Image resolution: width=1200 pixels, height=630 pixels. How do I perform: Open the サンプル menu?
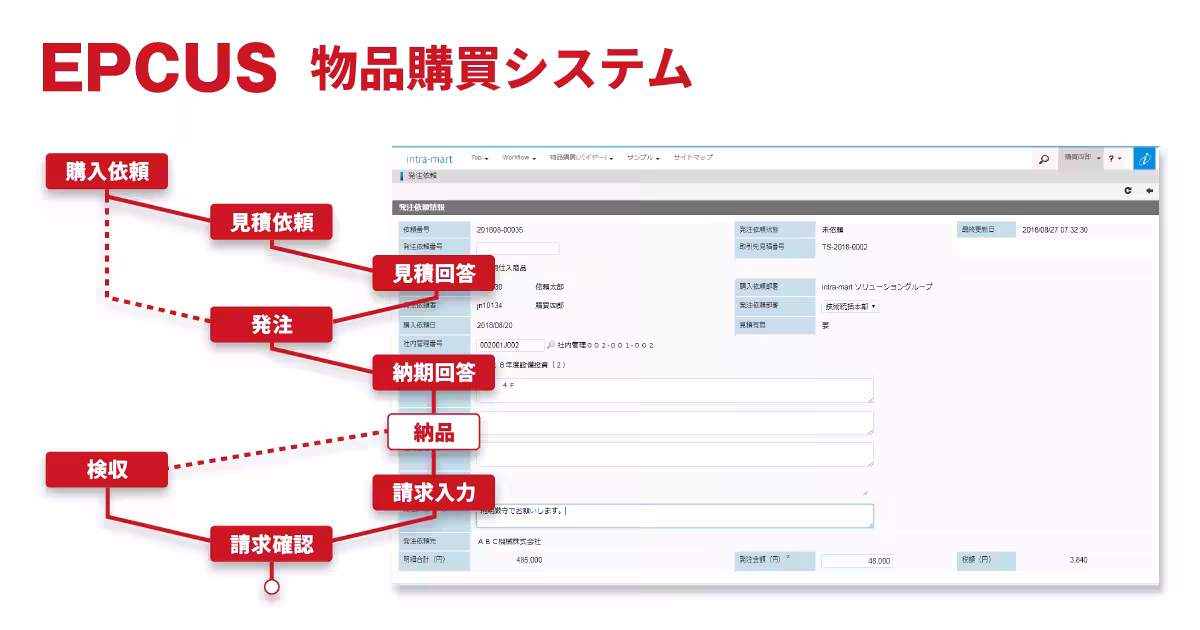[x=643, y=158]
